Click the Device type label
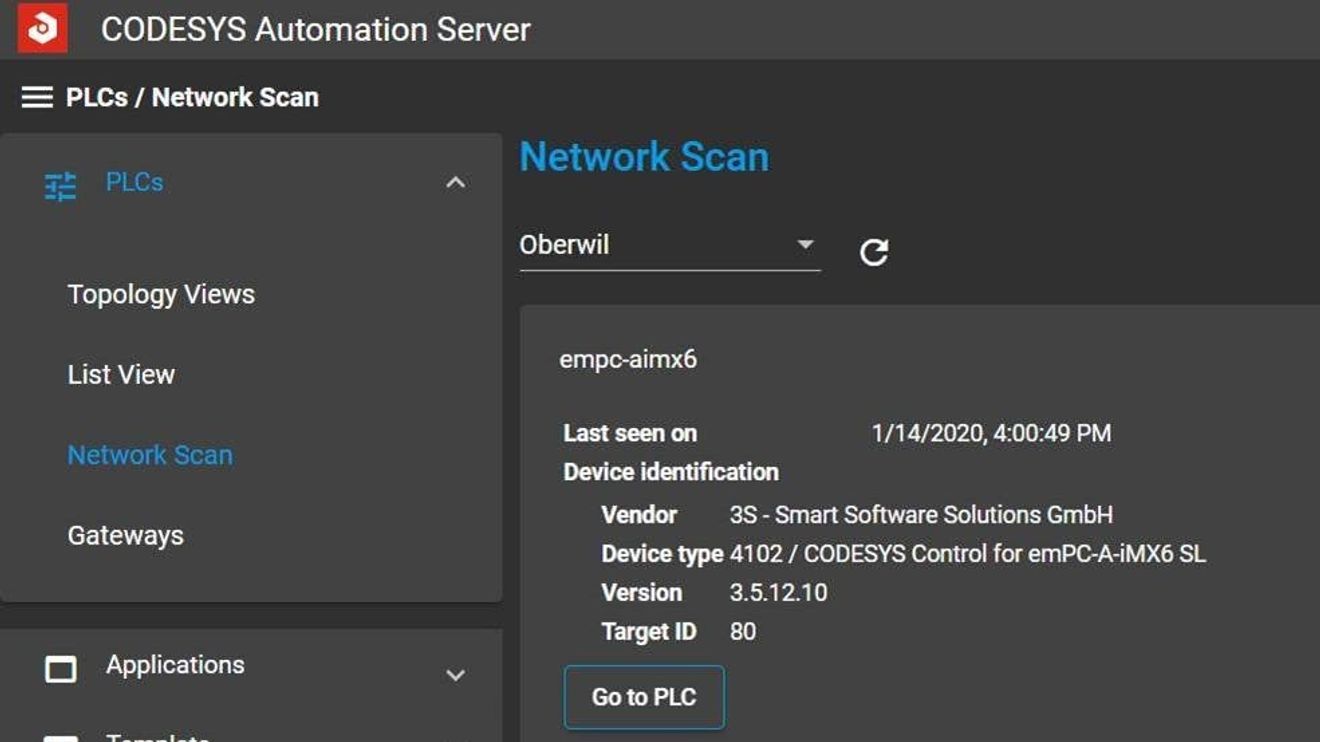This screenshot has height=742, width=1320. (x=662, y=554)
